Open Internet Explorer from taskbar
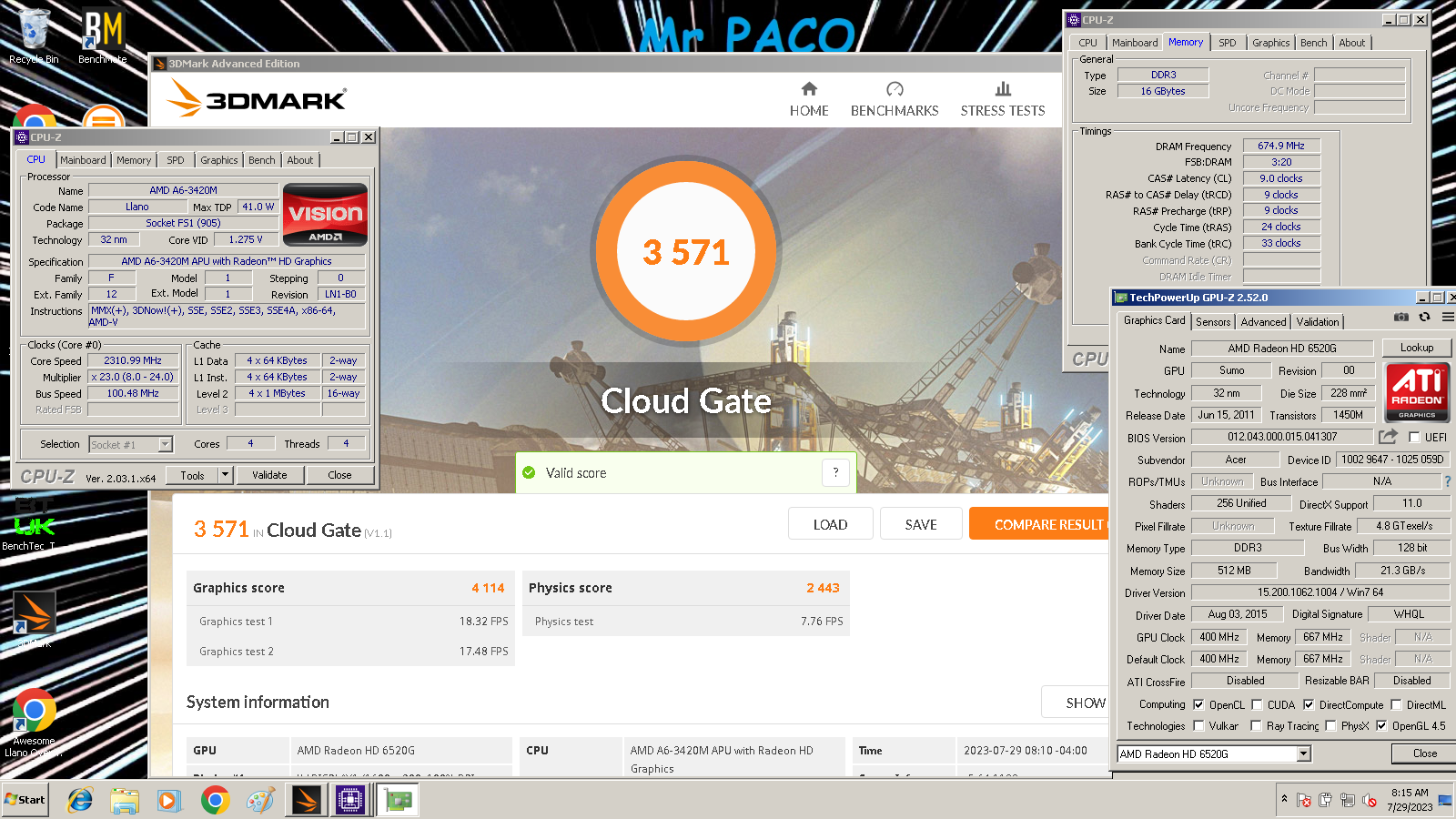 pos(80,800)
